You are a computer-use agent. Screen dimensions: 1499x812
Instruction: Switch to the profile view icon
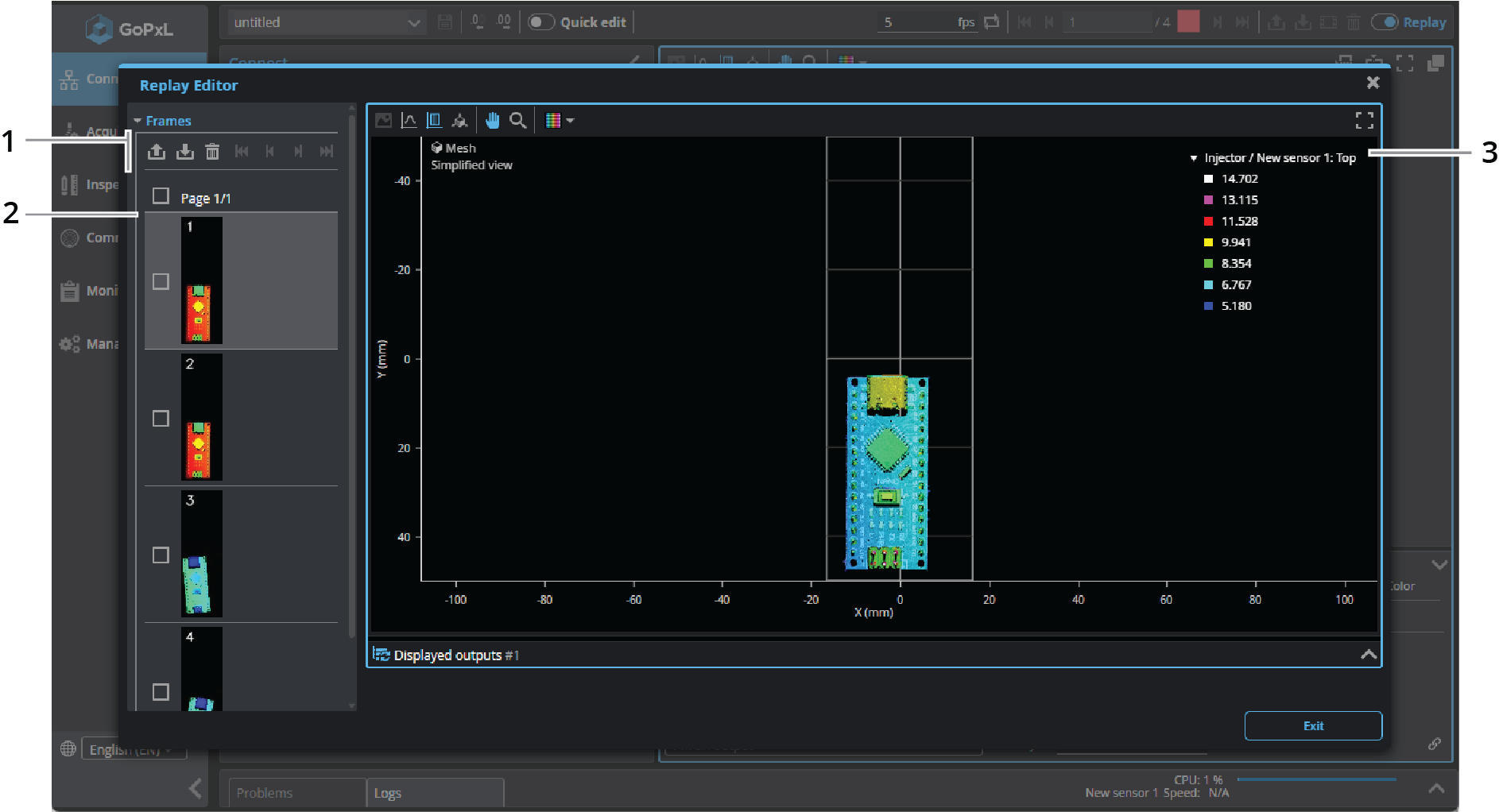click(409, 121)
